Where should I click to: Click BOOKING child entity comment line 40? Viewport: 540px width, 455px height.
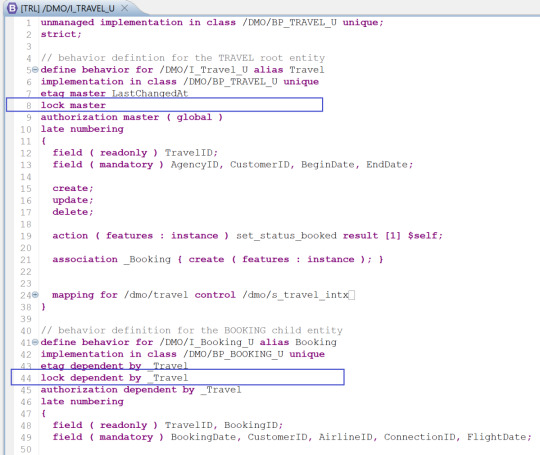point(192,330)
